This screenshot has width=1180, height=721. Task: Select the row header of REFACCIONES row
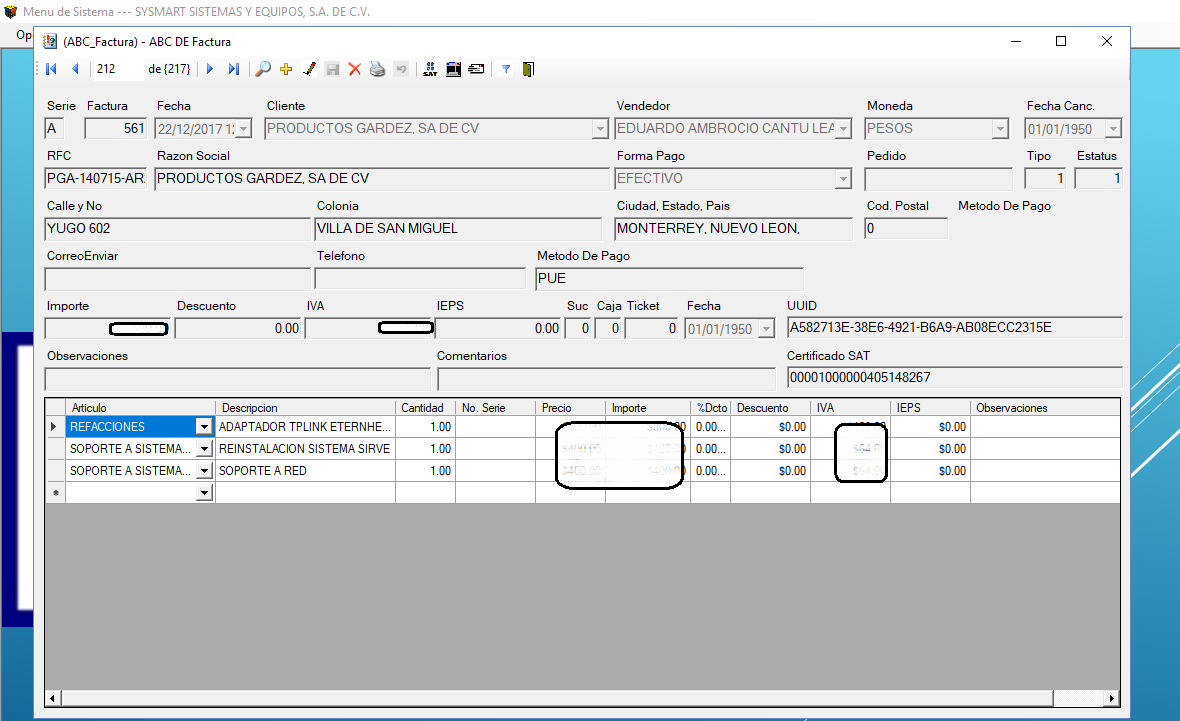[x=55, y=427]
